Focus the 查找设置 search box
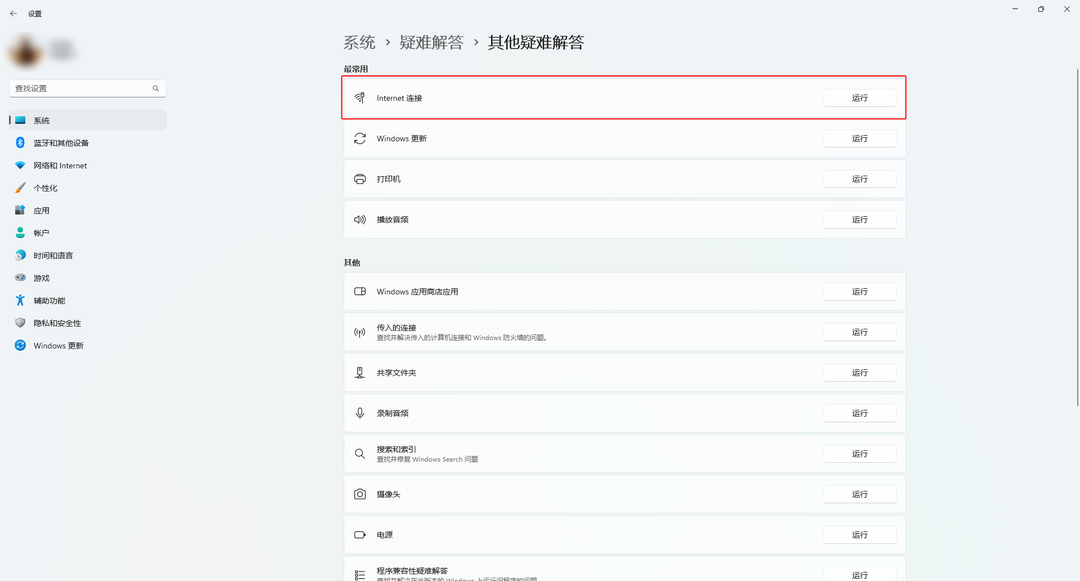 [87, 88]
